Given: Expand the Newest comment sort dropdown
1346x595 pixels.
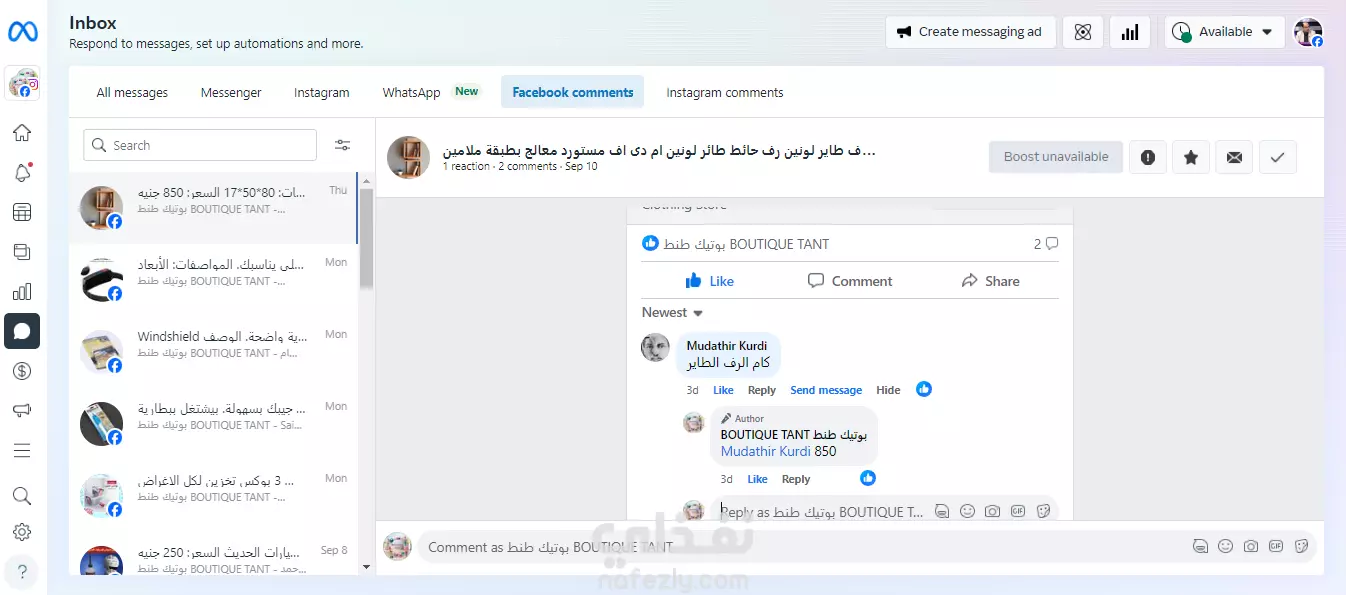Looking at the screenshot, I should [x=672, y=313].
